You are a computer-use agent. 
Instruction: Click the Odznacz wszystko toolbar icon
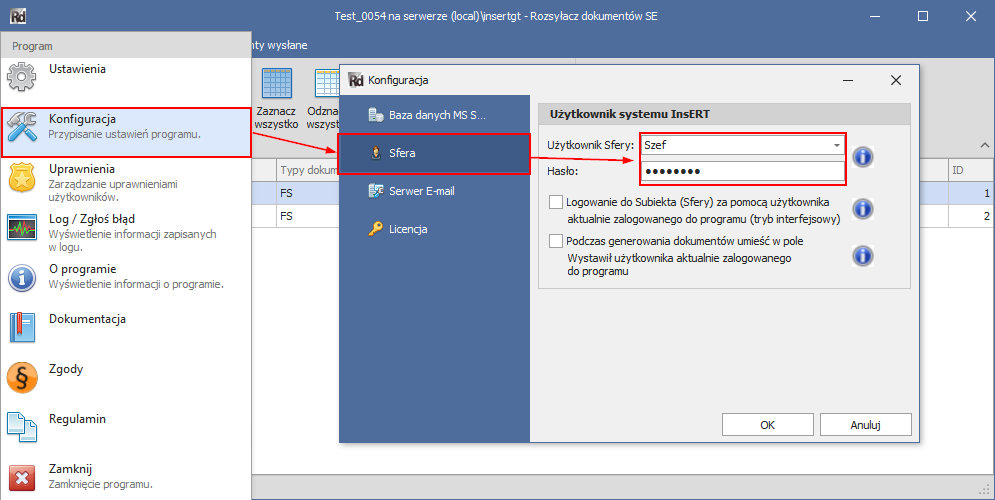tap(327, 83)
